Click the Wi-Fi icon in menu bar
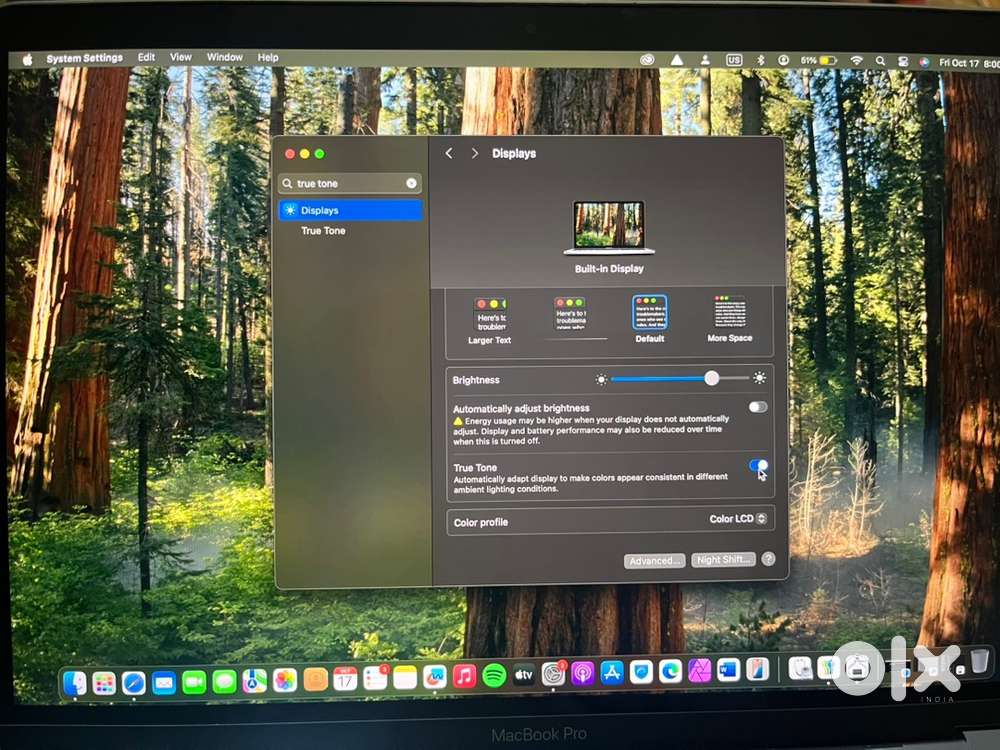Image resolution: width=1000 pixels, height=750 pixels. [856, 61]
